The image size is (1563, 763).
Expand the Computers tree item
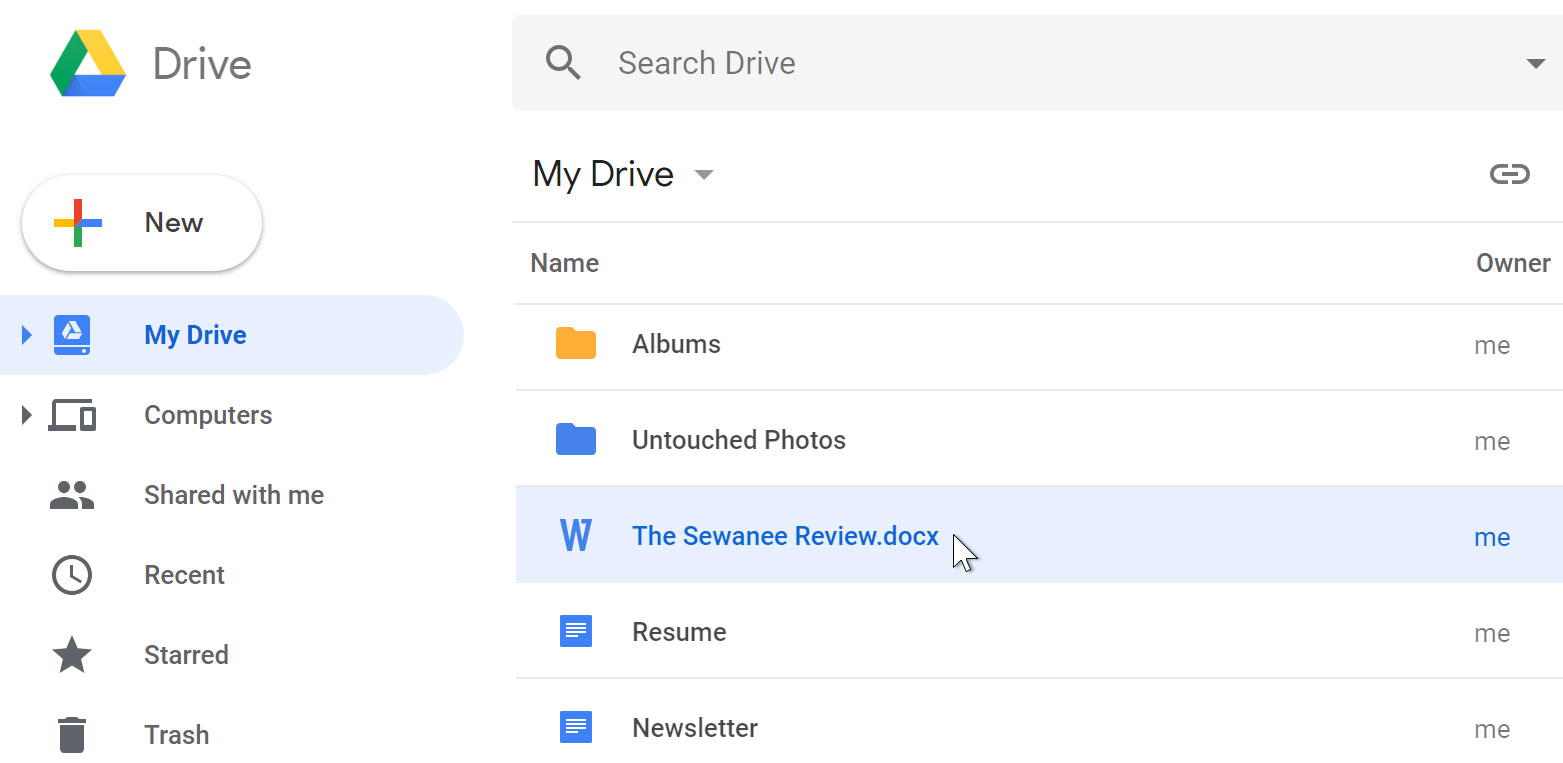26,414
